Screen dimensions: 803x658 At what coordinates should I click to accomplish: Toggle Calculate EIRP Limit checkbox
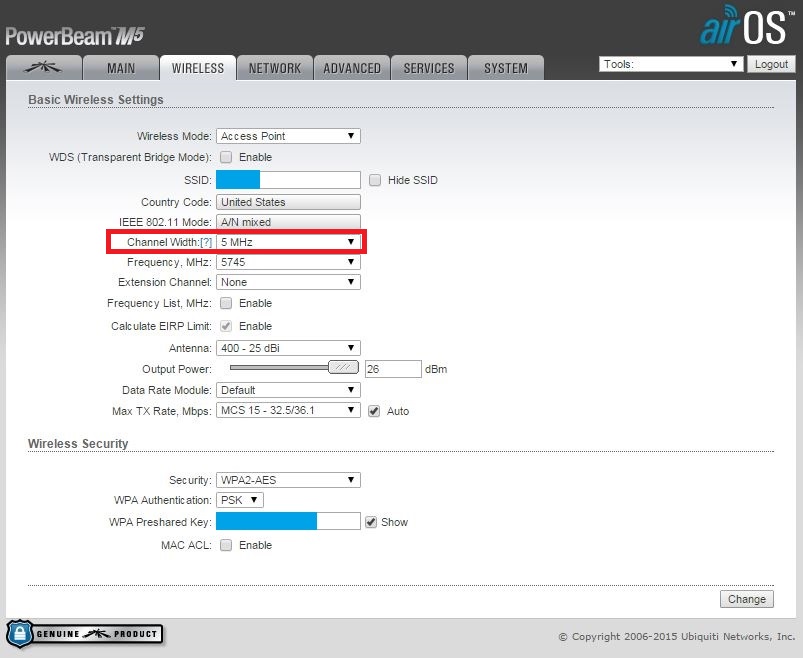click(226, 326)
